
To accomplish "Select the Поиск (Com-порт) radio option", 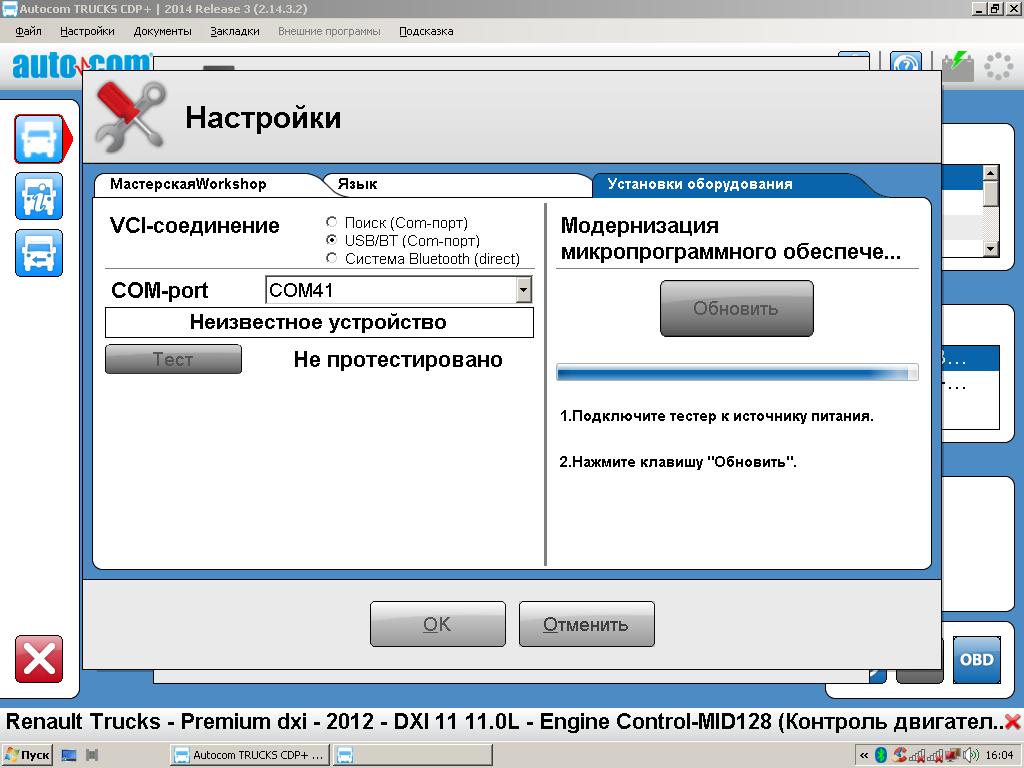I will coord(331,222).
